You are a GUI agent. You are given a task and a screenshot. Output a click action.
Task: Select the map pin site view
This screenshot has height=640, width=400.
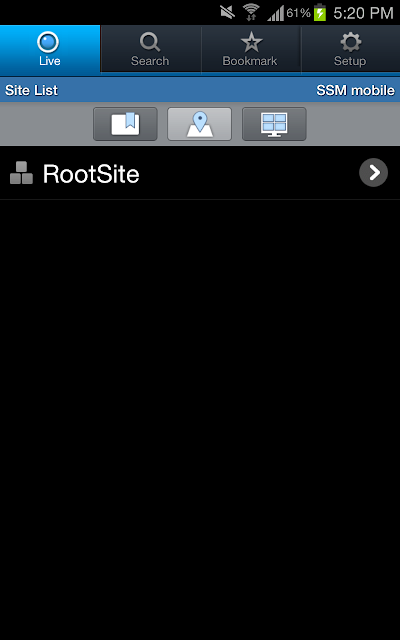coord(200,124)
